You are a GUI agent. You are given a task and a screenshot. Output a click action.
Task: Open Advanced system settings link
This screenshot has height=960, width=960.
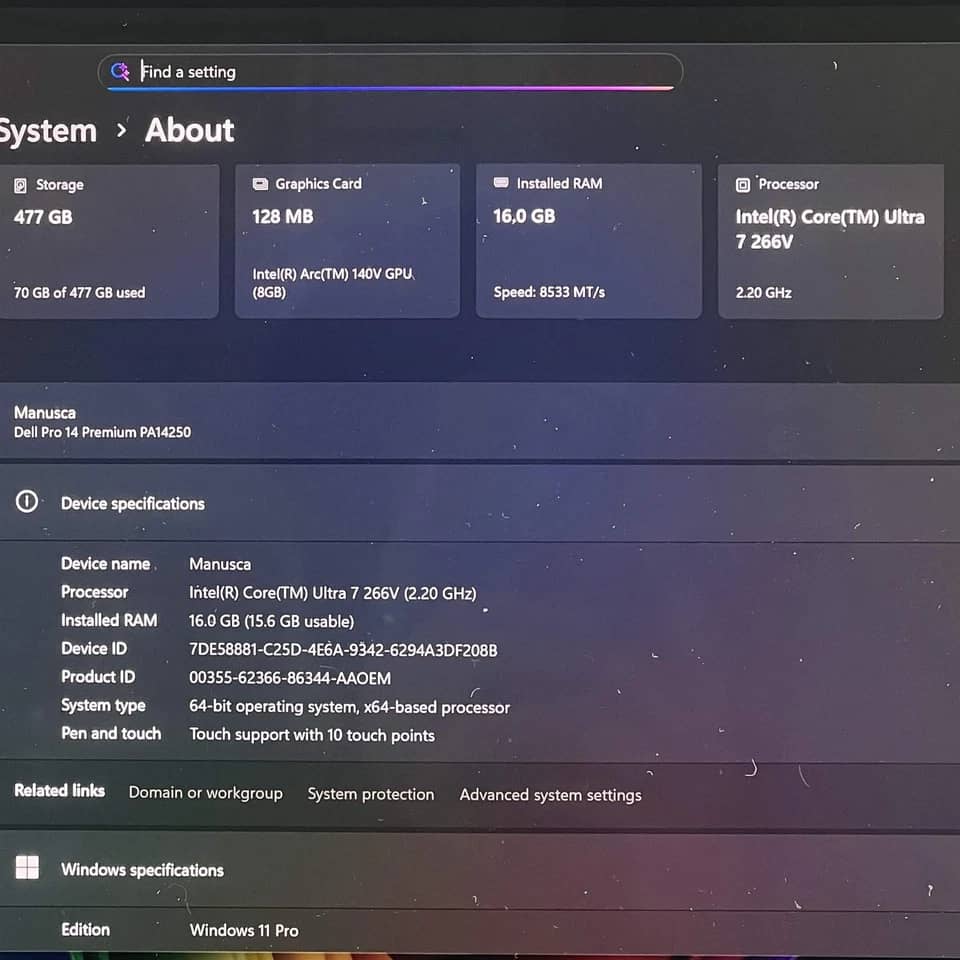point(550,795)
